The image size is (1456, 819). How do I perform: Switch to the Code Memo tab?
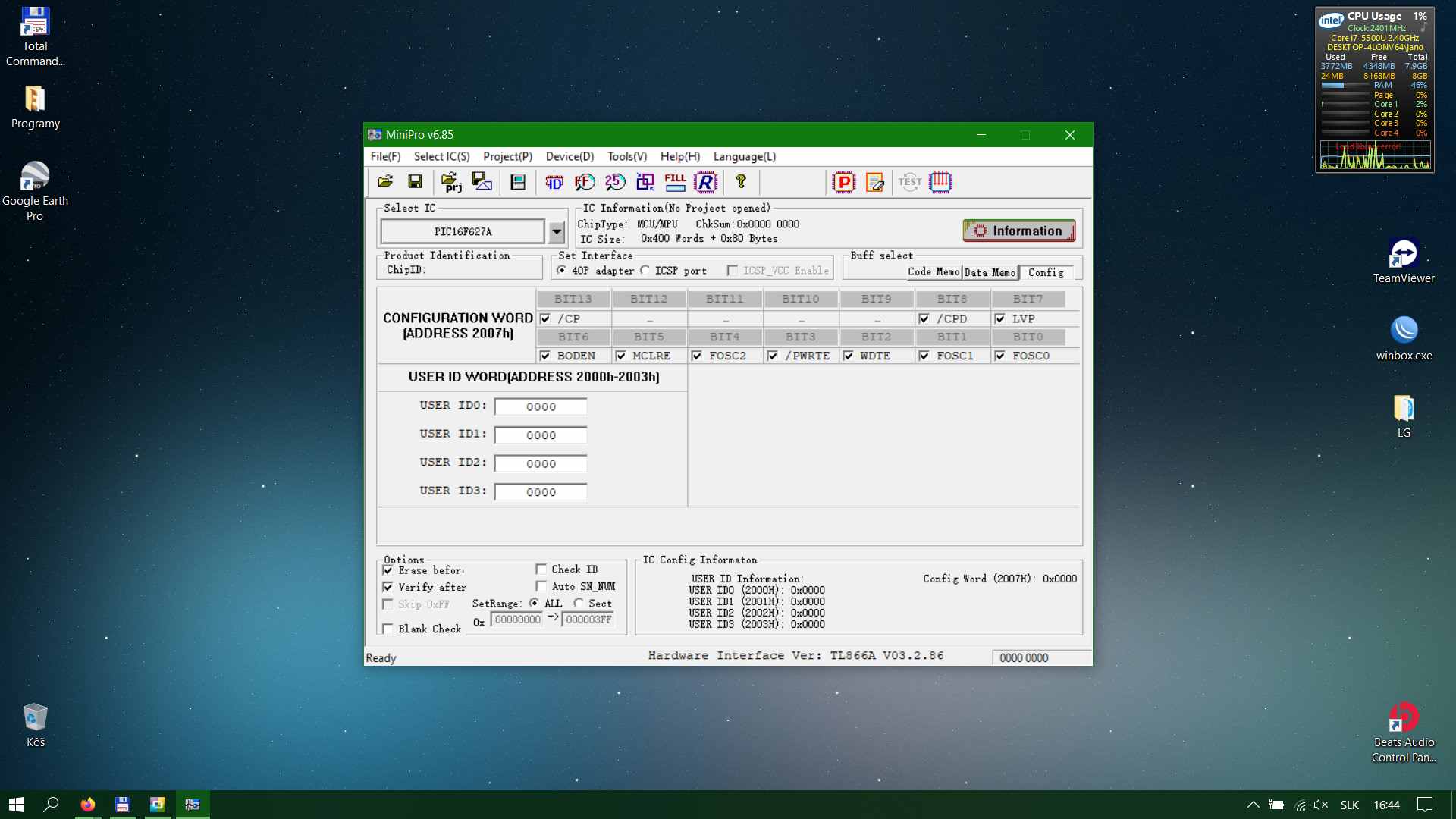[933, 272]
